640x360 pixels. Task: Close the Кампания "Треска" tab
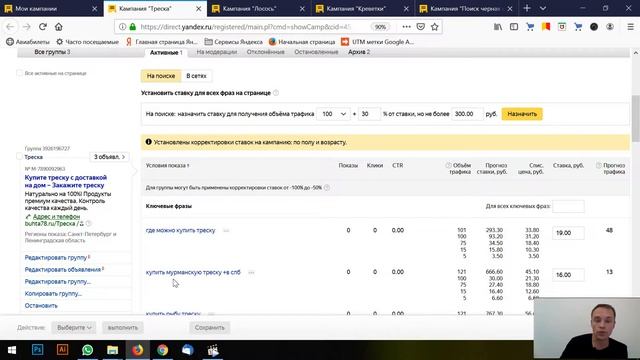tap(198, 8)
